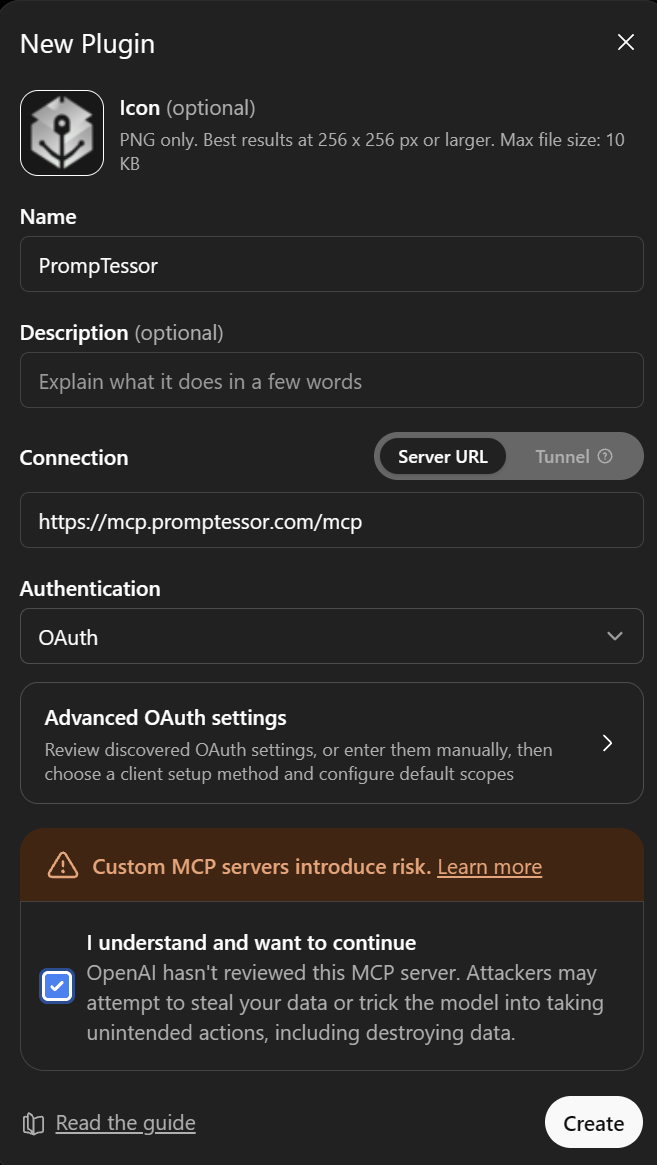Click the Authentication label

coord(90,588)
